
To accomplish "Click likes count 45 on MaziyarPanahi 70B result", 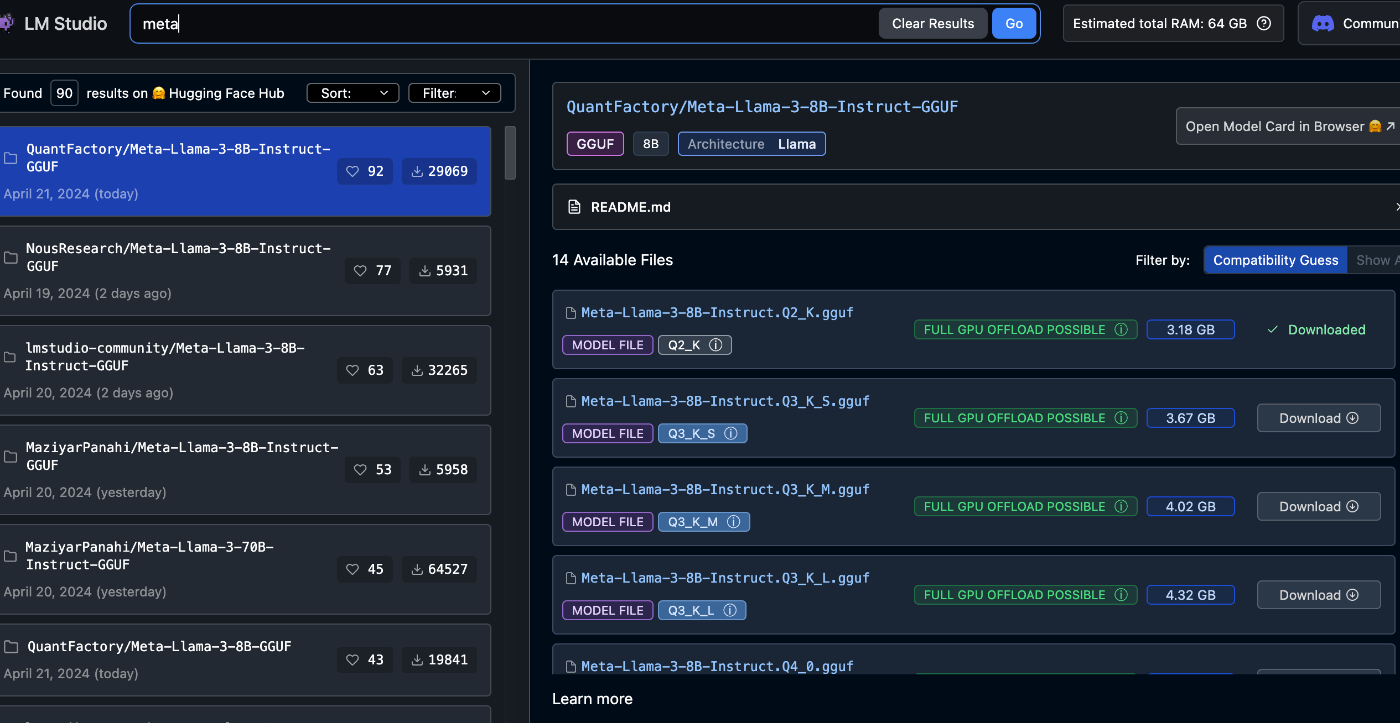I will click(365, 569).
